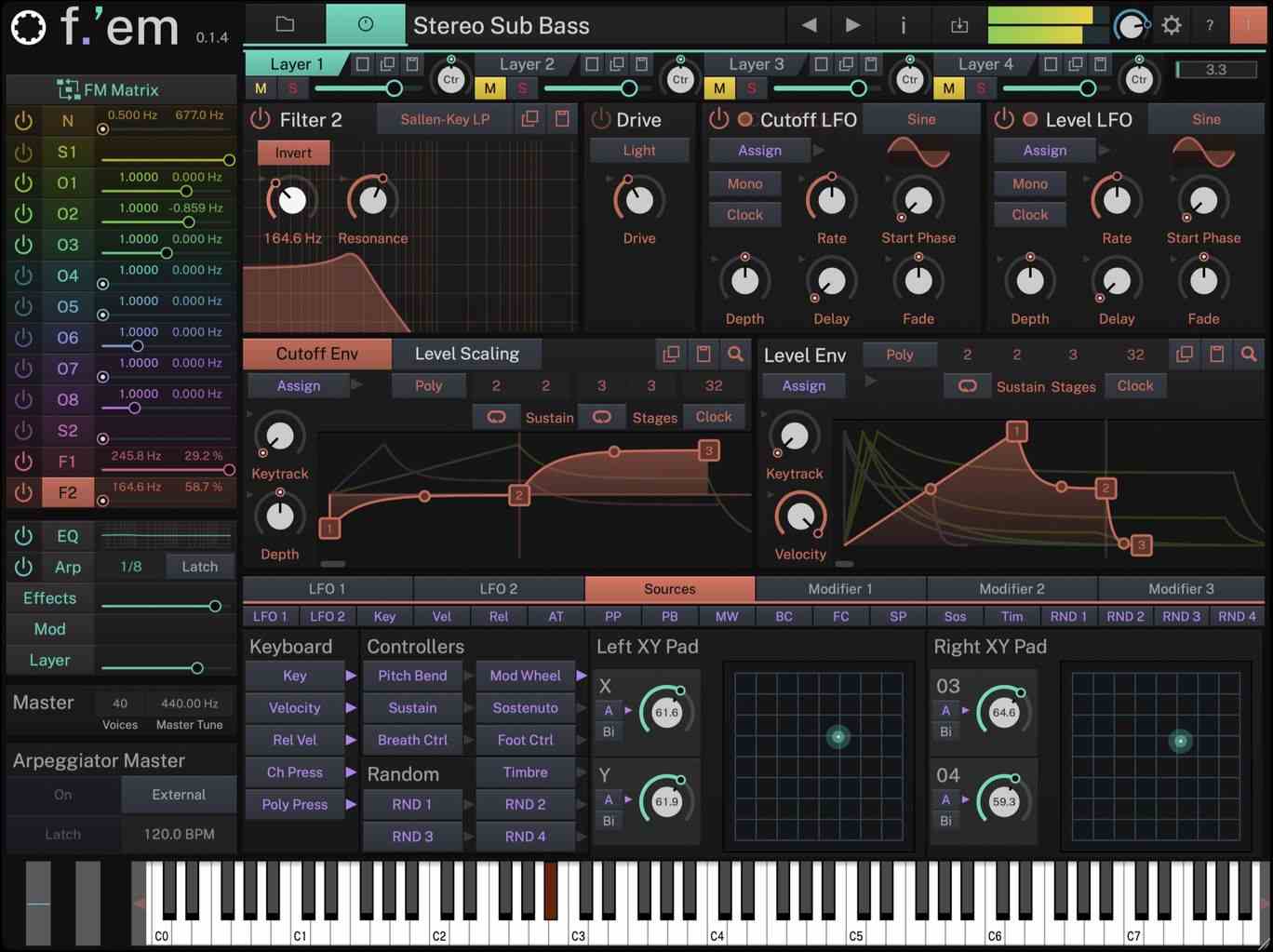The width and height of the screenshot is (1273, 952).
Task: Change the Cutoff LFO Sine waveform selector
Action: tap(921, 118)
